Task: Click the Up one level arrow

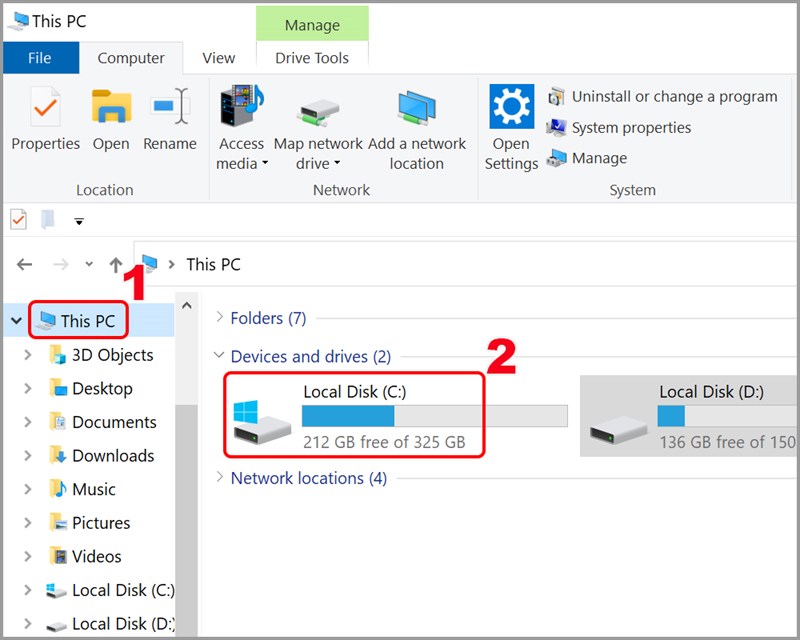Action: pyautogui.click(x=116, y=264)
